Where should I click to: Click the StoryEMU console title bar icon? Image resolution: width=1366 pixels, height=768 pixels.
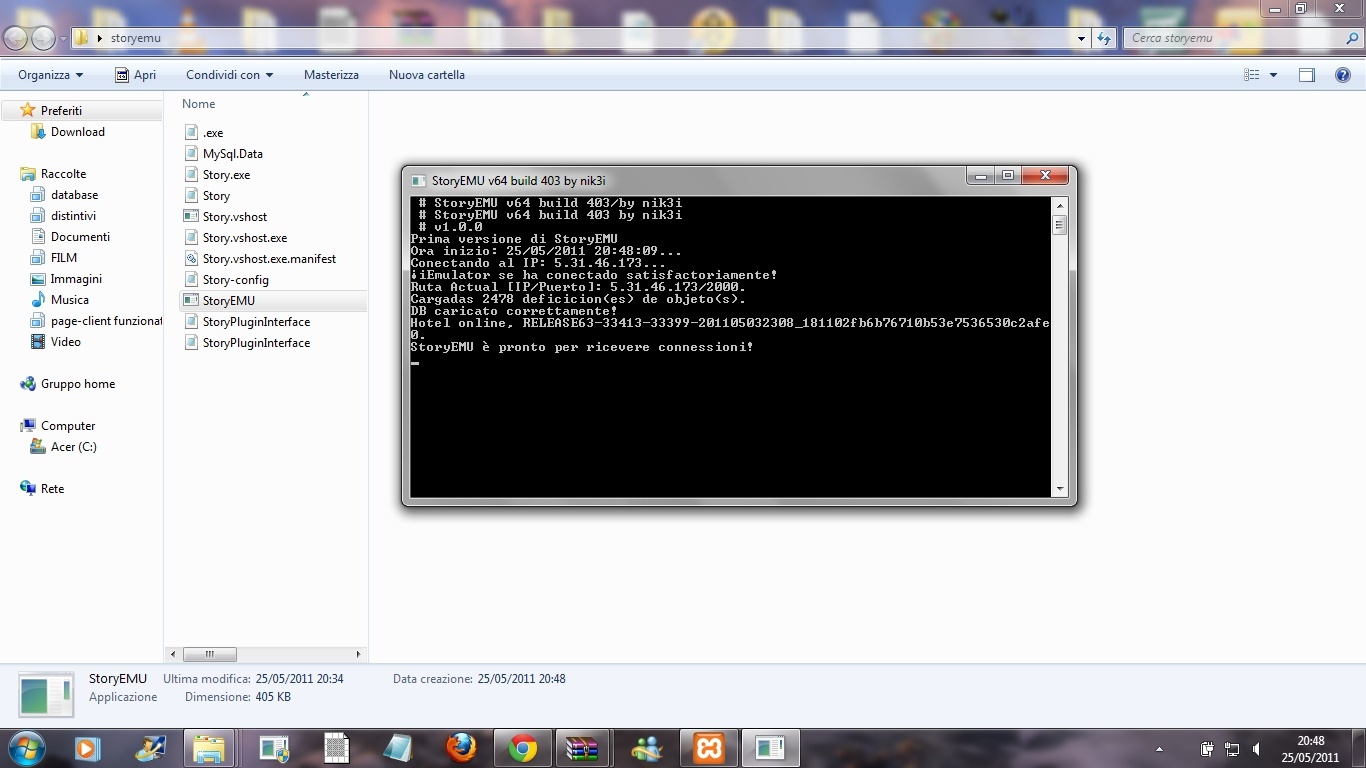tap(418, 181)
